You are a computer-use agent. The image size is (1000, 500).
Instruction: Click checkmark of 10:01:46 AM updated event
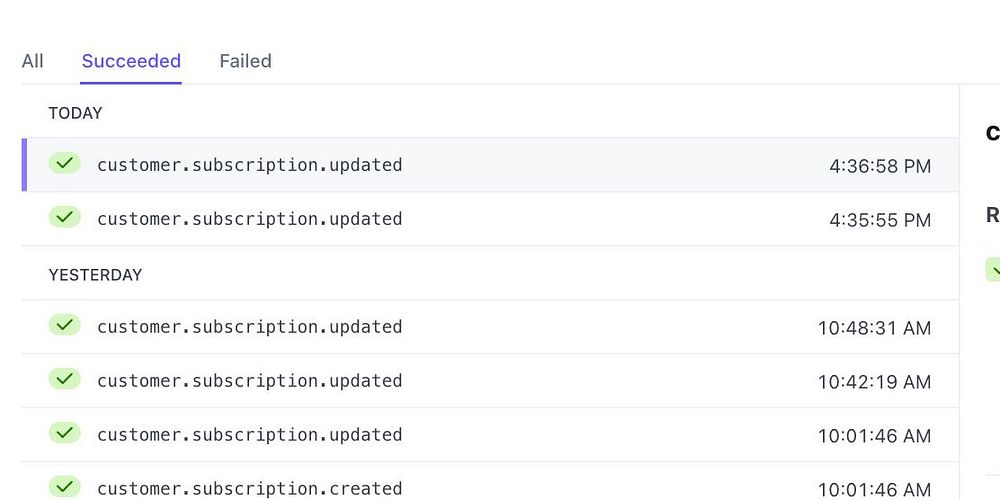tap(64, 433)
